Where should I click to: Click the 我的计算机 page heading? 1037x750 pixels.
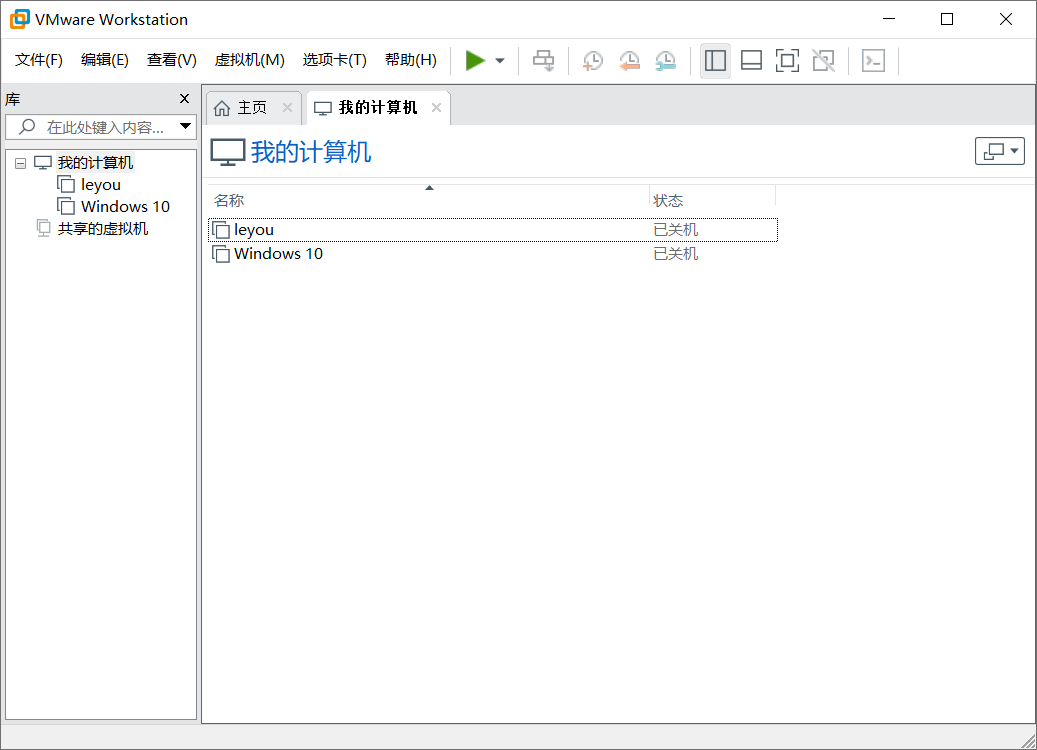[311, 152]
